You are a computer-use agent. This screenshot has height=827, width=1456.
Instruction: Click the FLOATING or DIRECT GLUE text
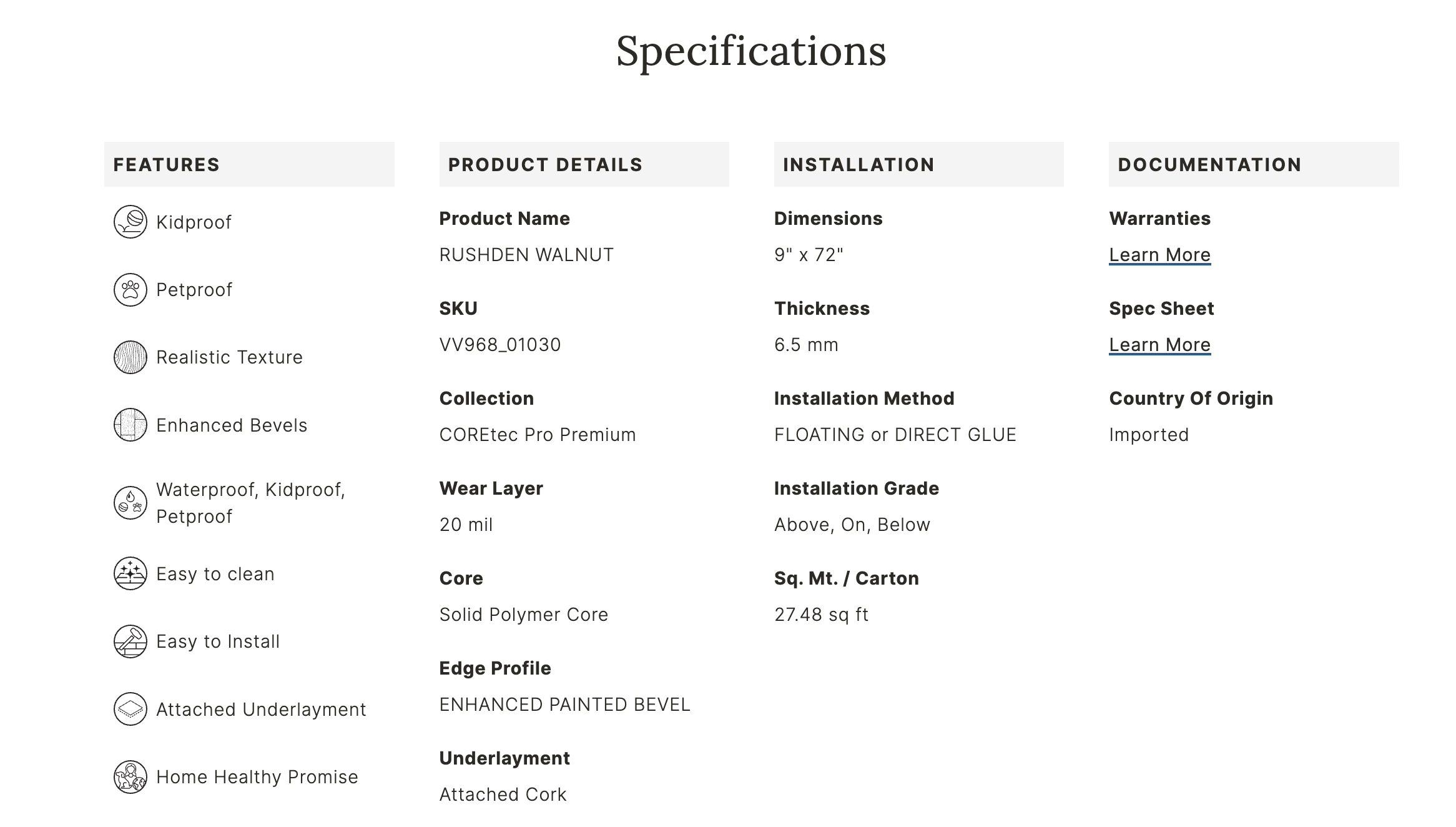tap(895, 435)
